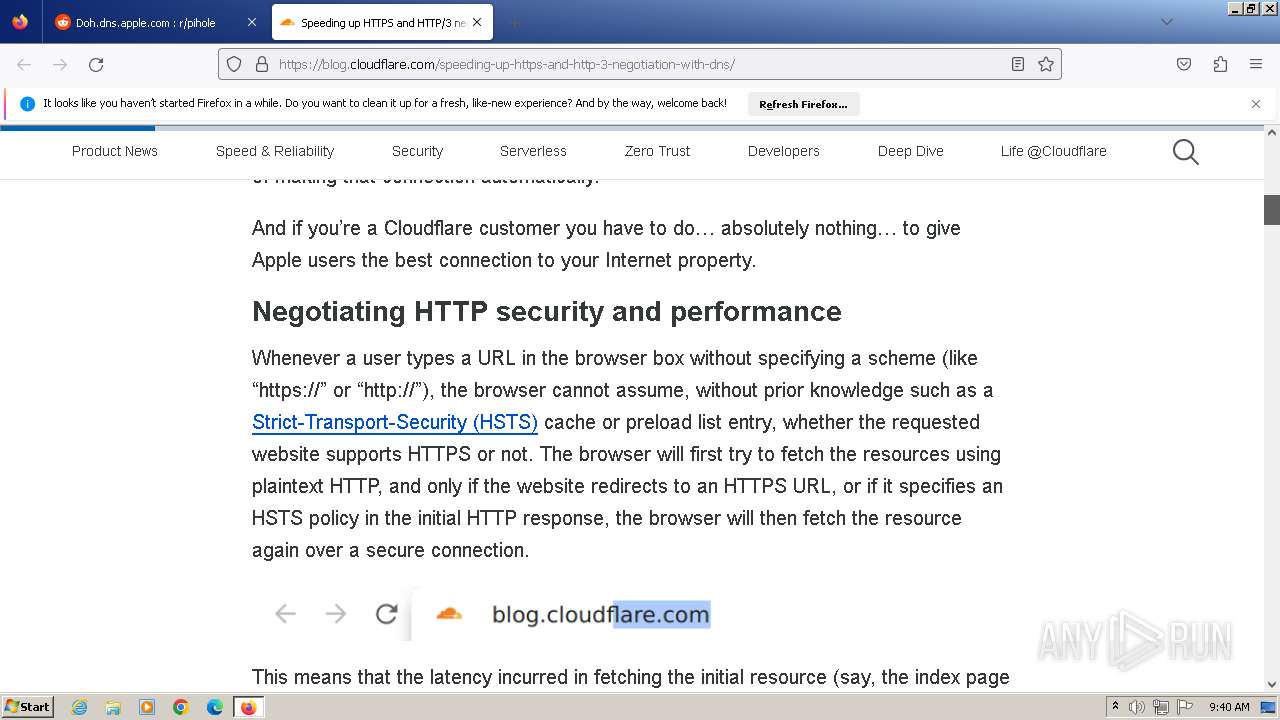Open Serverless category
Viewport: 1280px width, 720px height.
coord(533,151)
